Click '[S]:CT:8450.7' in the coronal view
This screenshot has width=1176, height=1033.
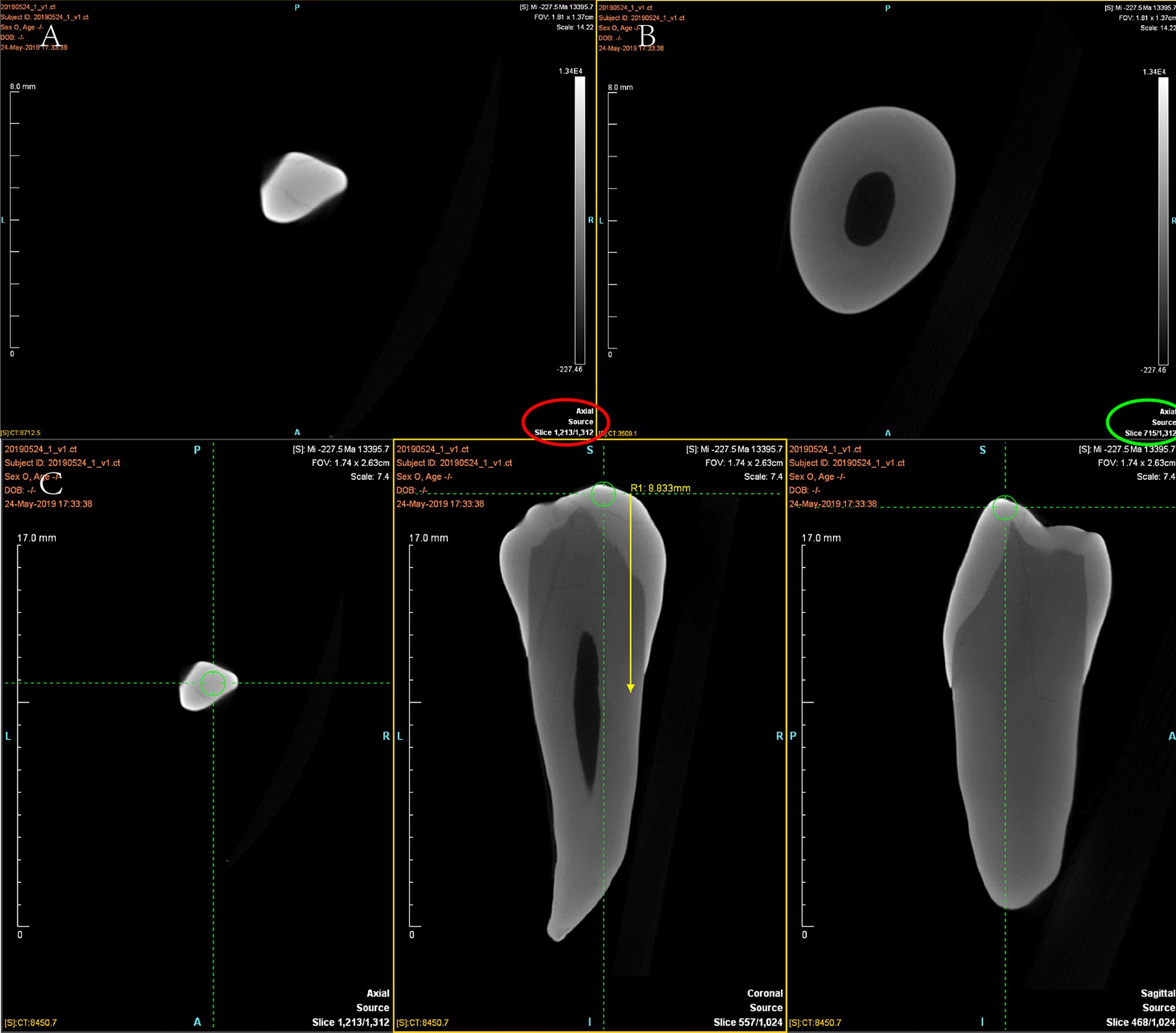(422, 1022)
